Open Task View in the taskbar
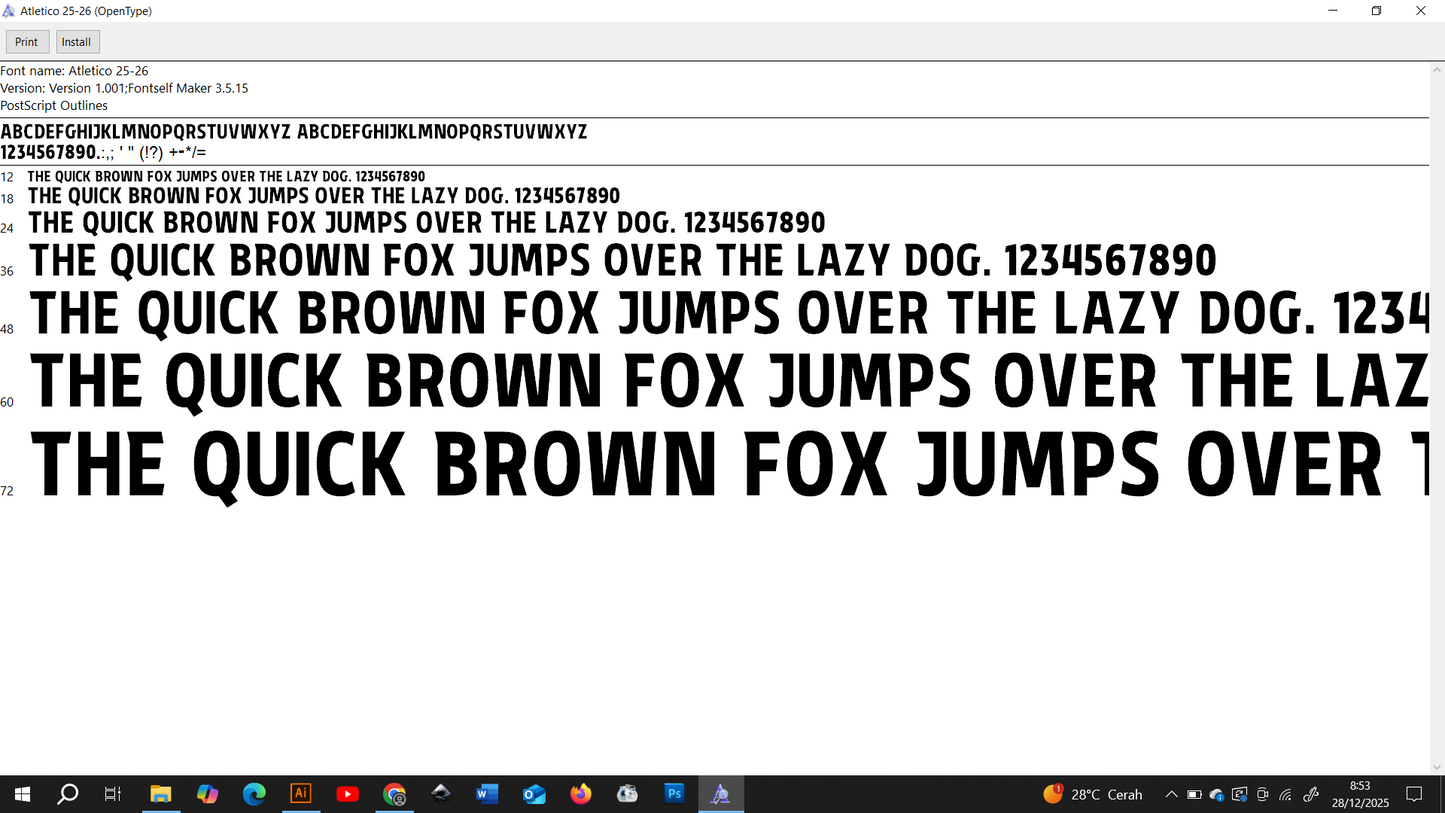 113,794
